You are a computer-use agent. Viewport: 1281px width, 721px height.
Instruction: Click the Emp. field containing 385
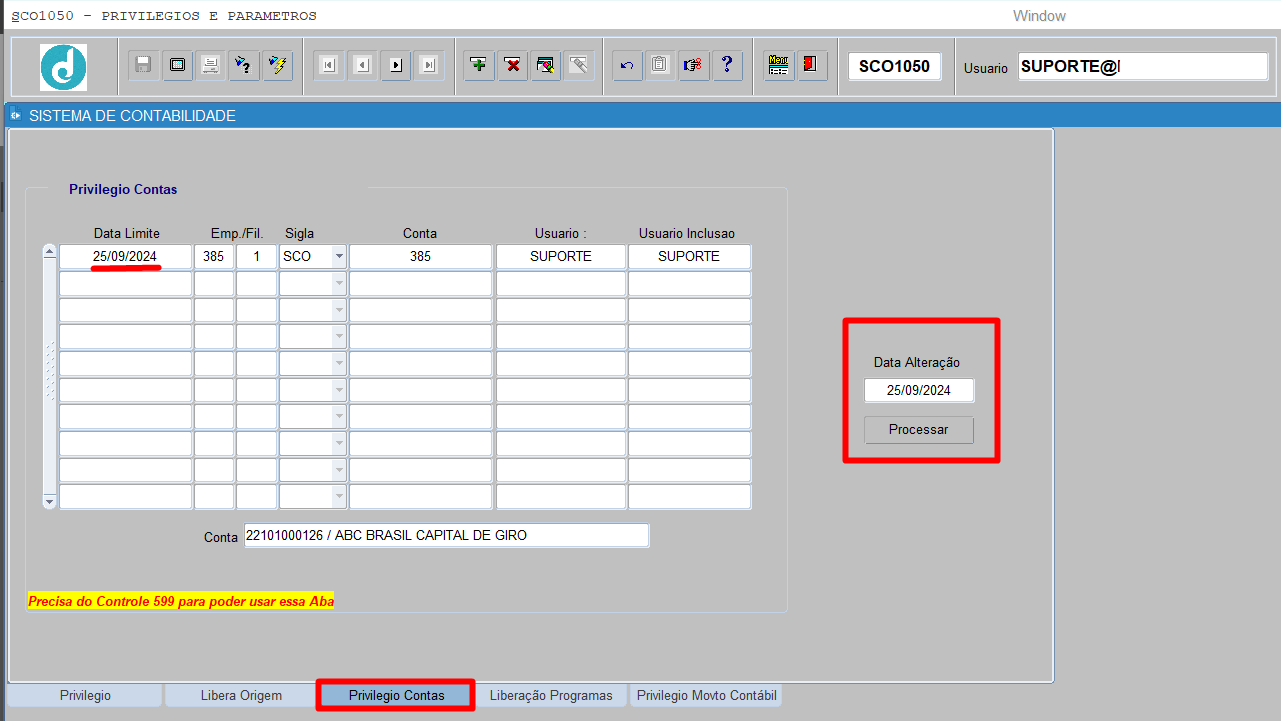point(214,257)
